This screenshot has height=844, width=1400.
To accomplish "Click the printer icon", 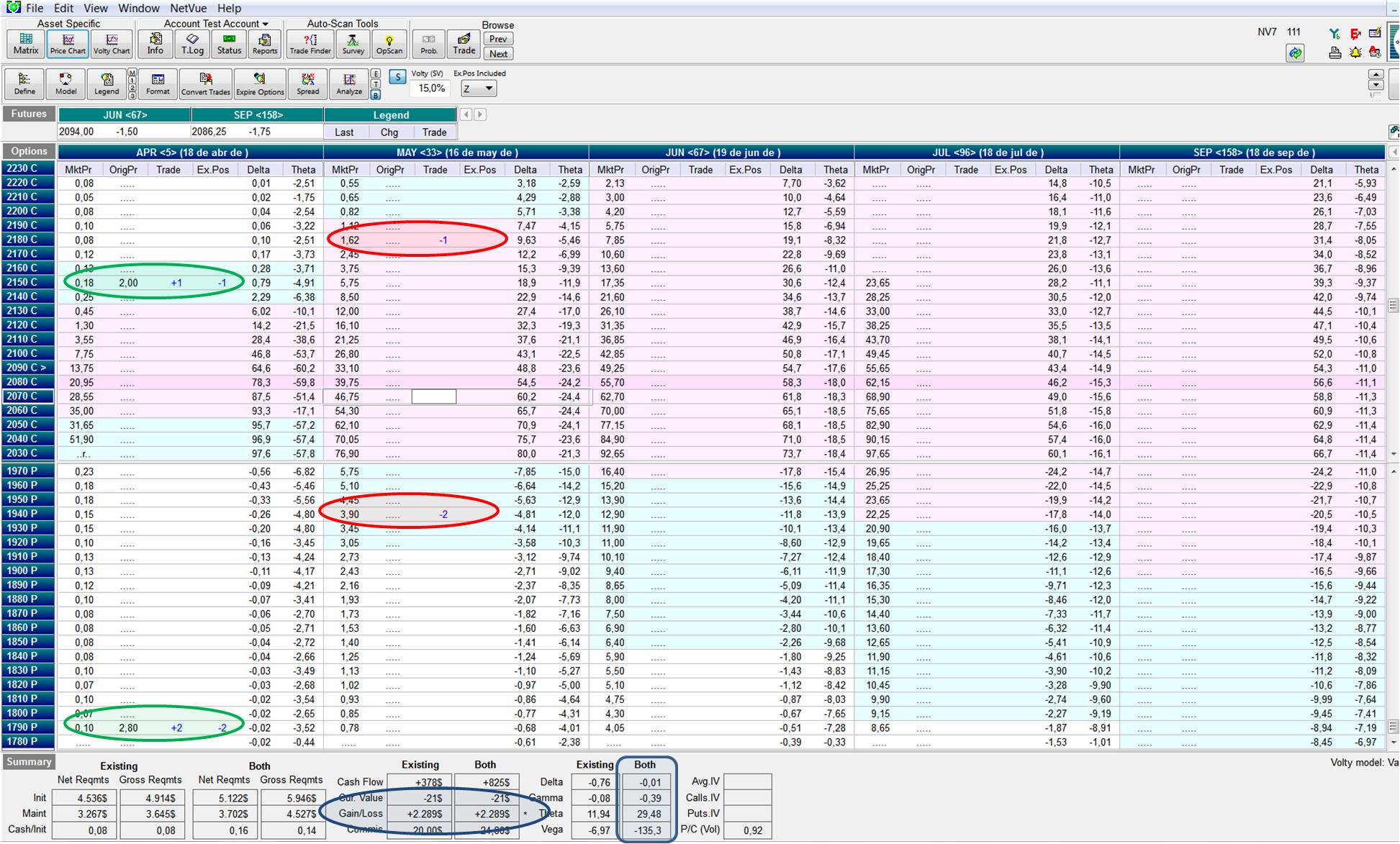I will [1335, 53].
